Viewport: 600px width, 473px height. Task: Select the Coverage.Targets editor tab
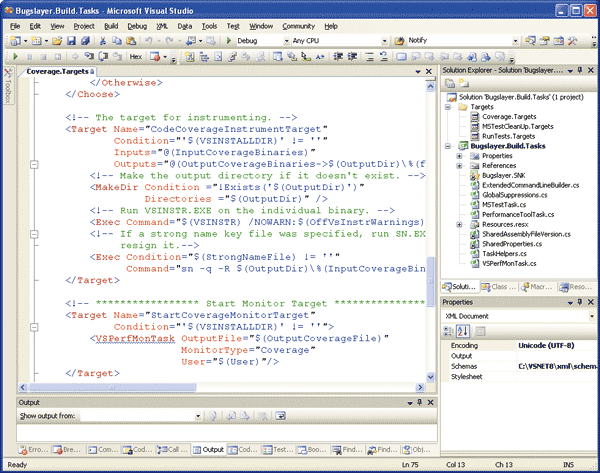point(58,72)
